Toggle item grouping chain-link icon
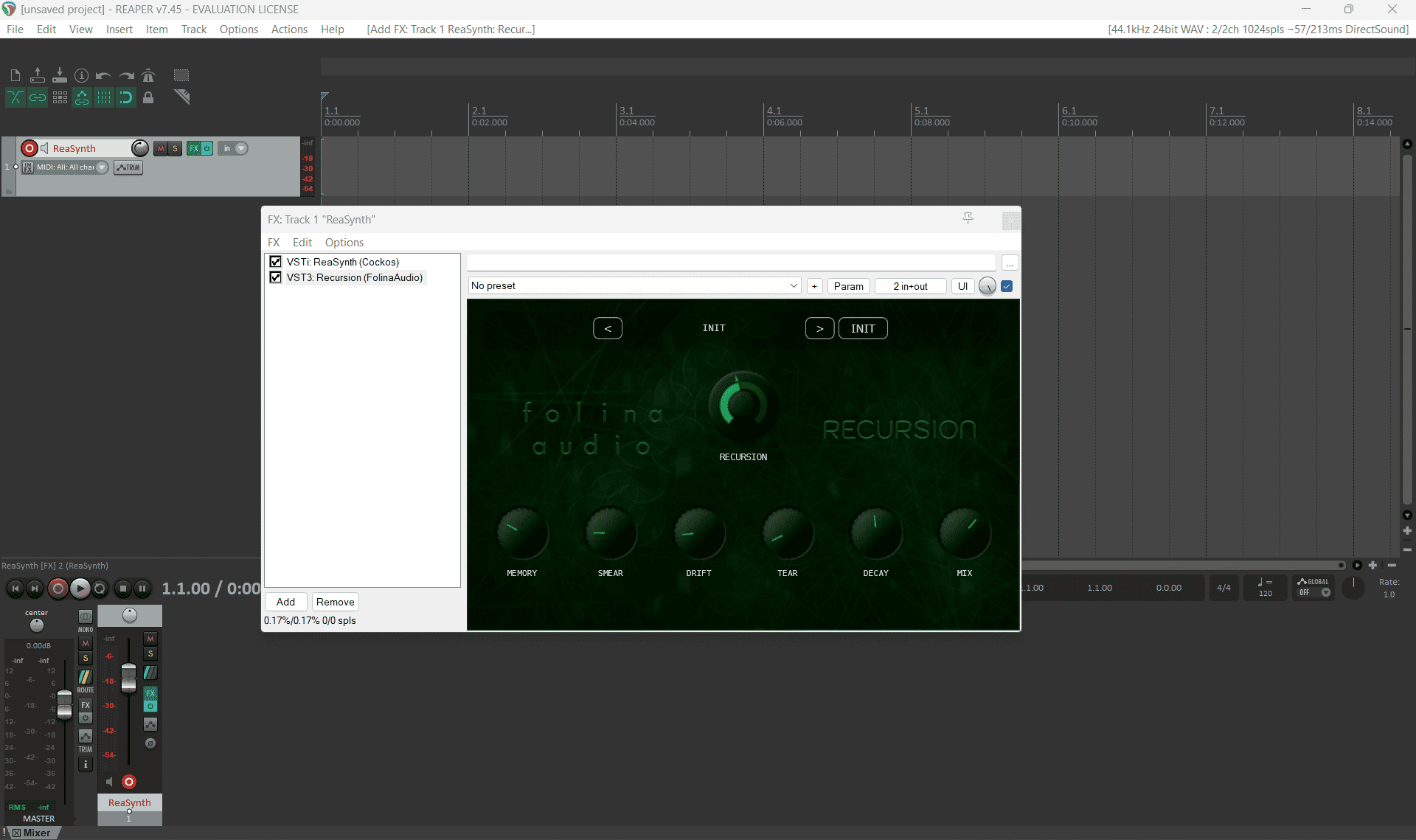 tap(37, 97)
